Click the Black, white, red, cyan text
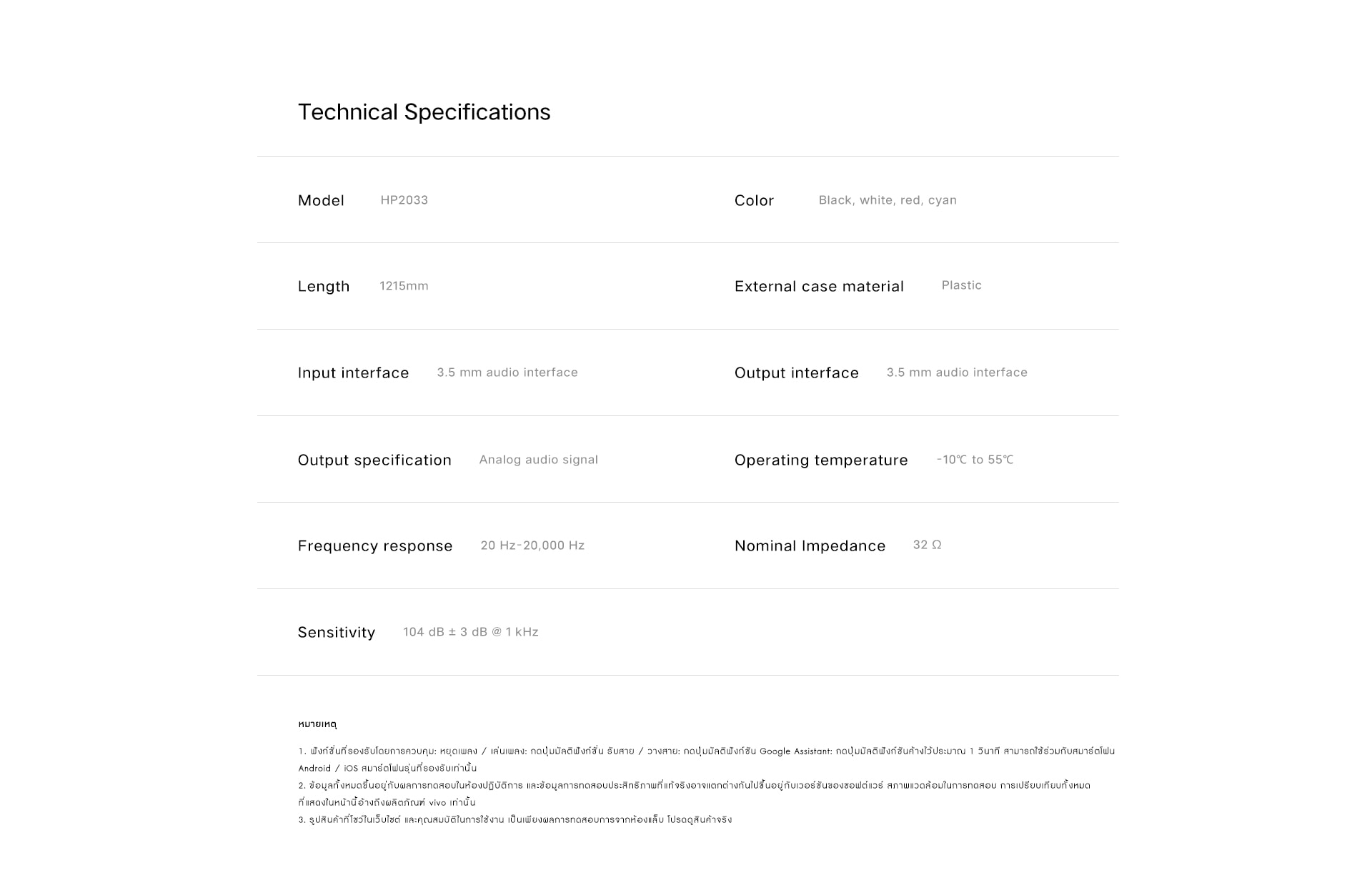 [x=887, y=200]
